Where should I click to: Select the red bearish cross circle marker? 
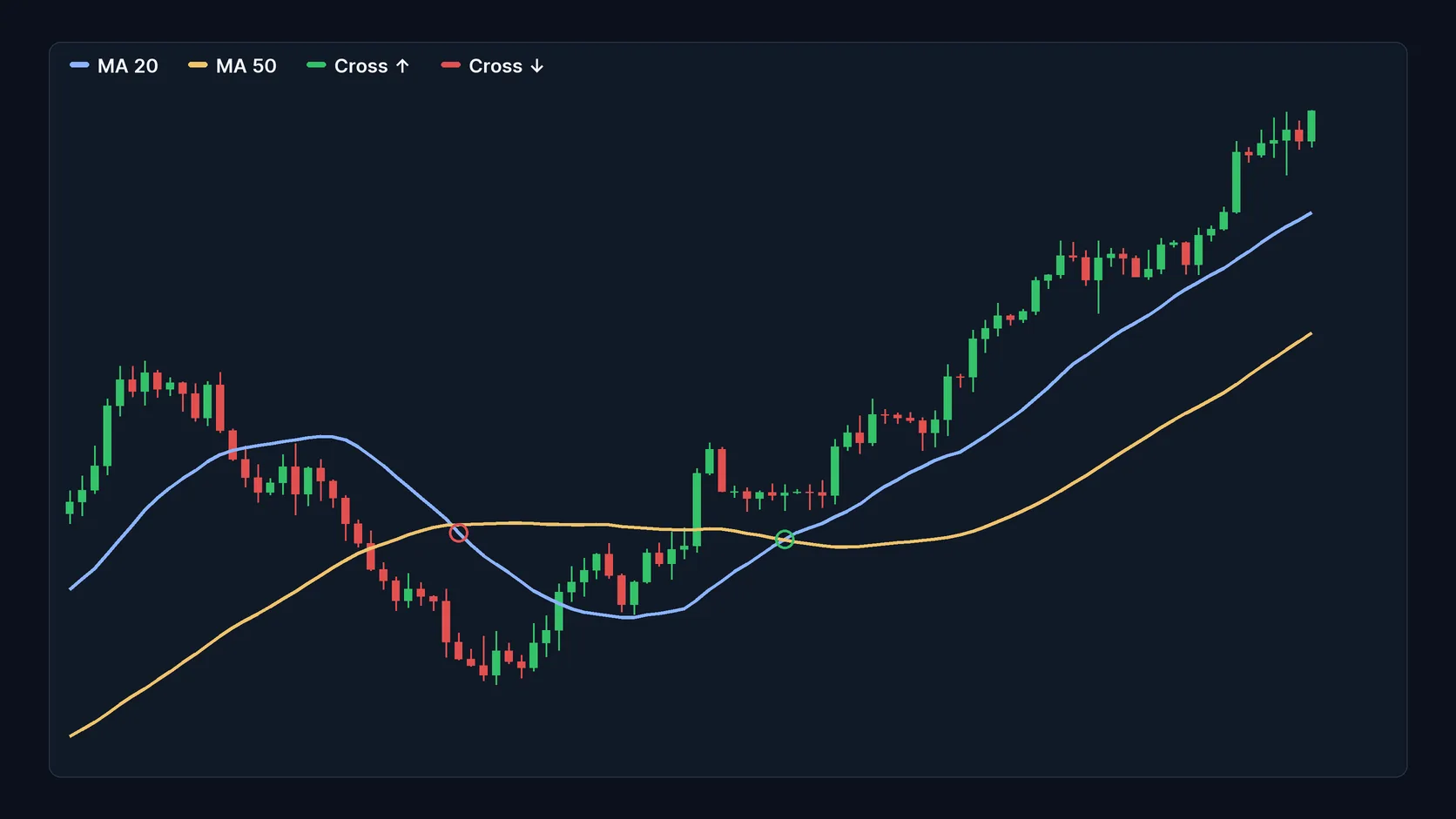click(458, 533)
